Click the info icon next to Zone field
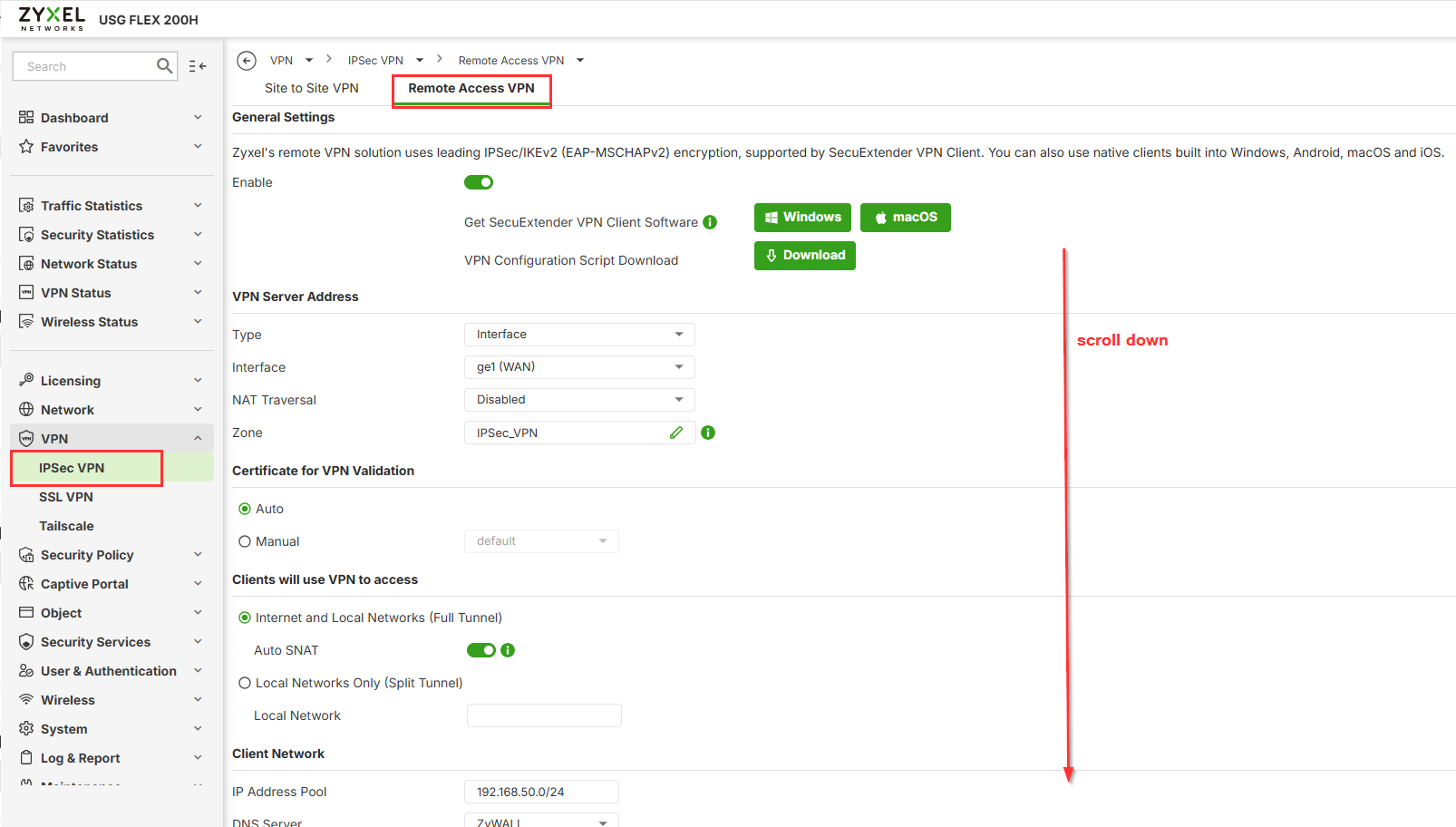 click(x=708, y=433)
